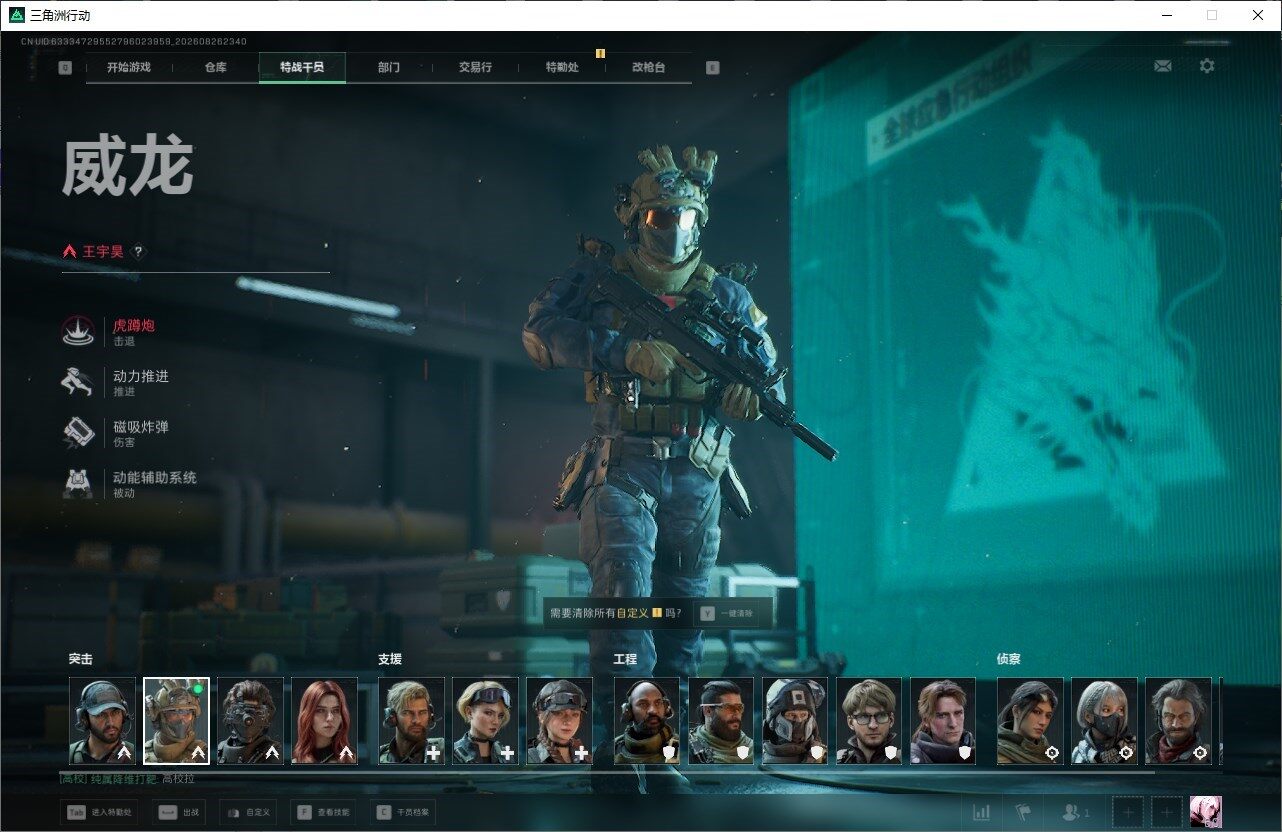Select the red-haired assault operator portrait
The image size is (1282, 832).
click(324, 721)
